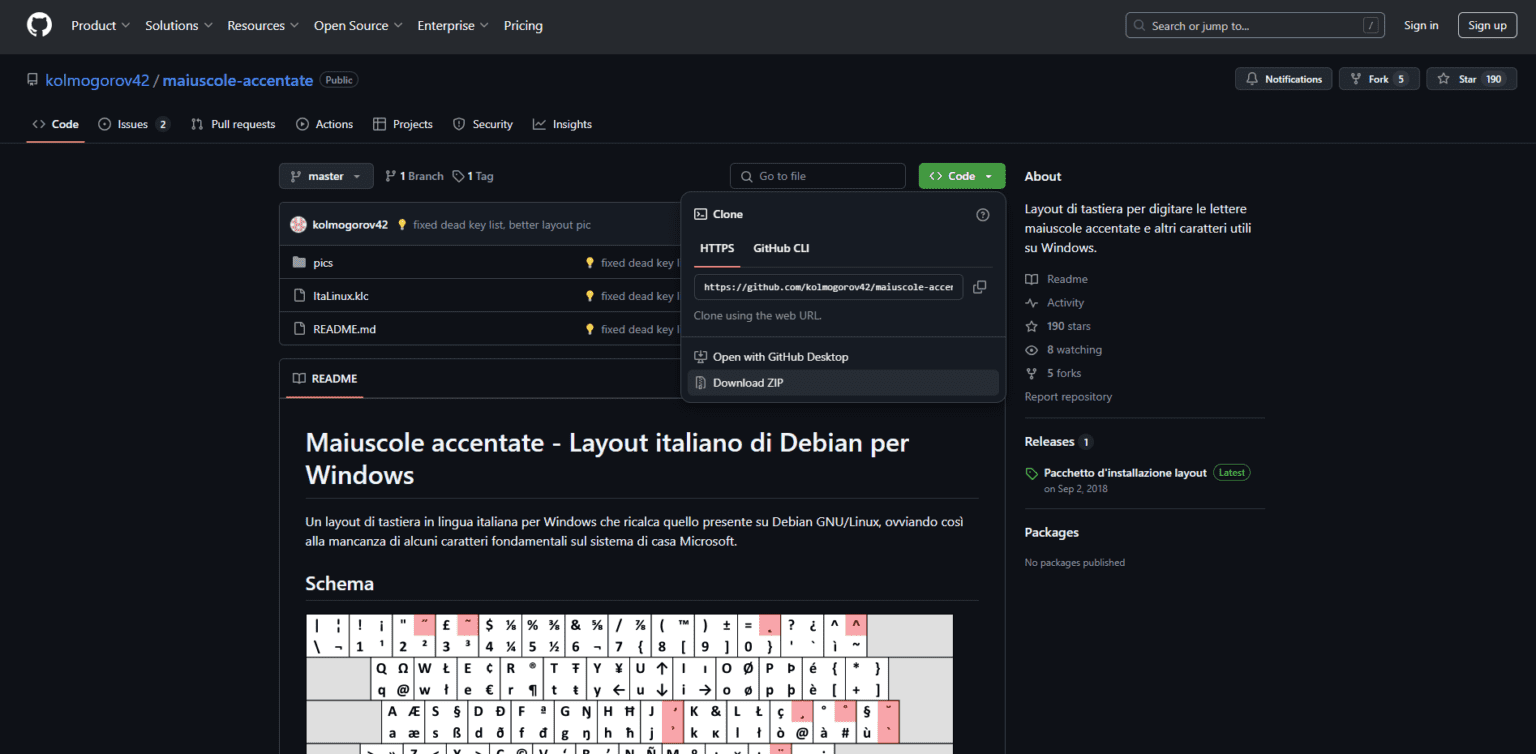Open the README.md file link
This screenshot has width=1536, height=754.
pyautogui.click(x=344, y=329)
